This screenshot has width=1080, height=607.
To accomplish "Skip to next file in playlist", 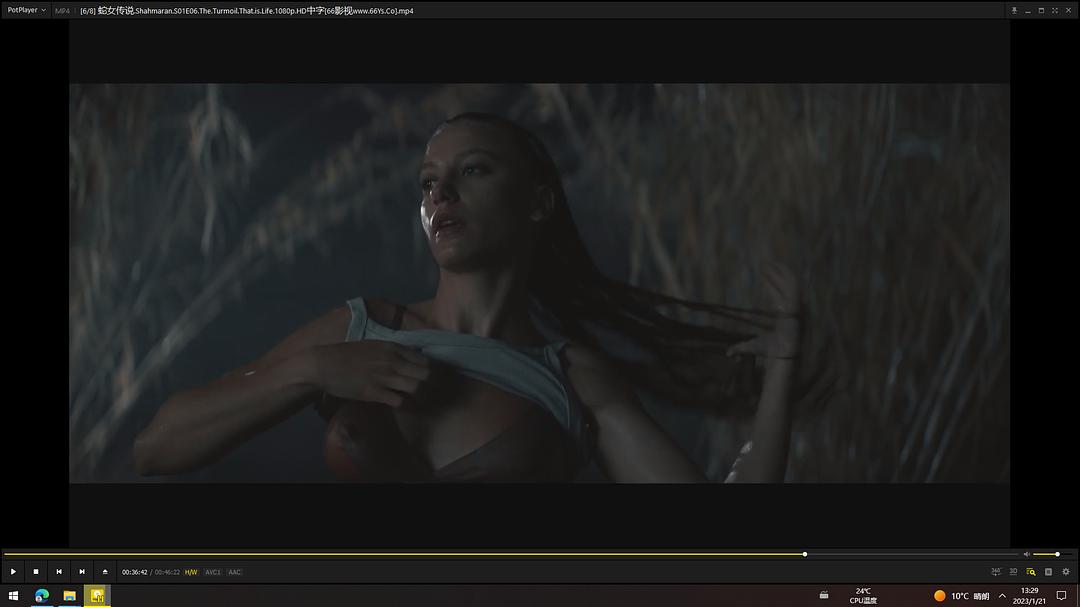I will tap(82, 572).
